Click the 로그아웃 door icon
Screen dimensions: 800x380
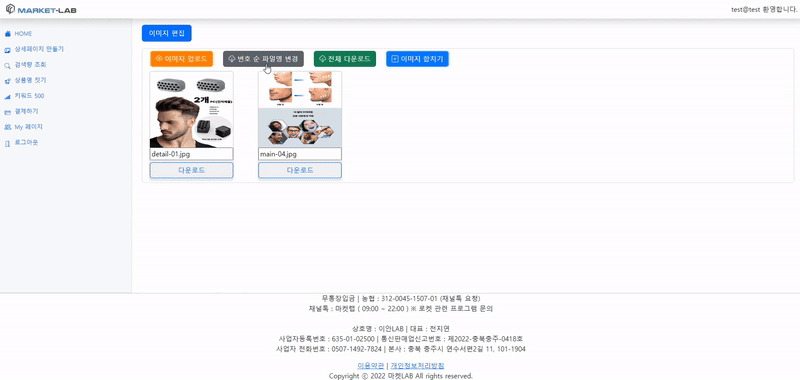[x=8, y=143]
